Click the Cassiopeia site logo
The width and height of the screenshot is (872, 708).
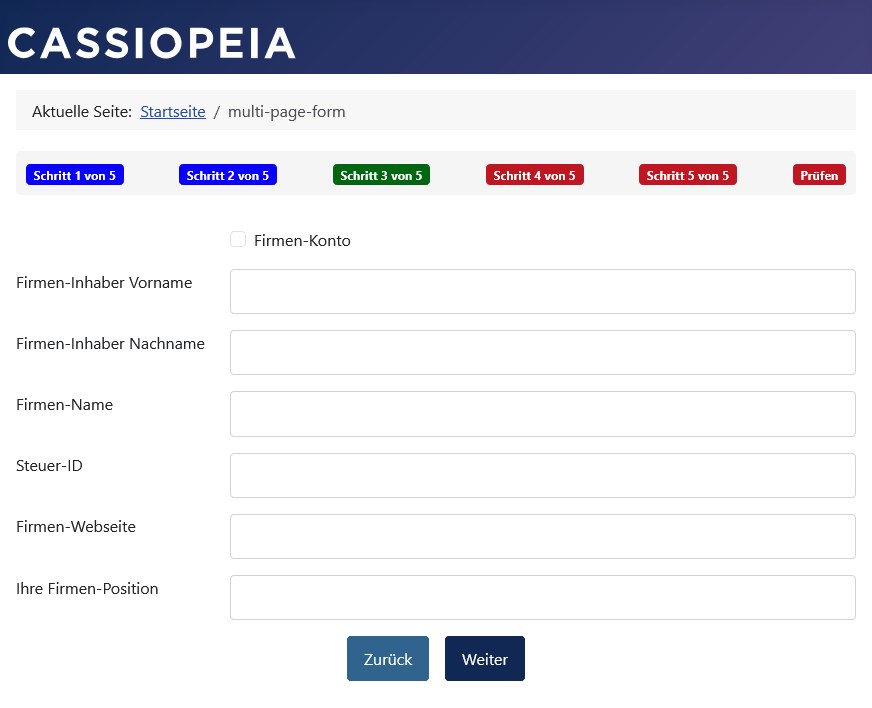pyautogui.click(x=151, y=43)
